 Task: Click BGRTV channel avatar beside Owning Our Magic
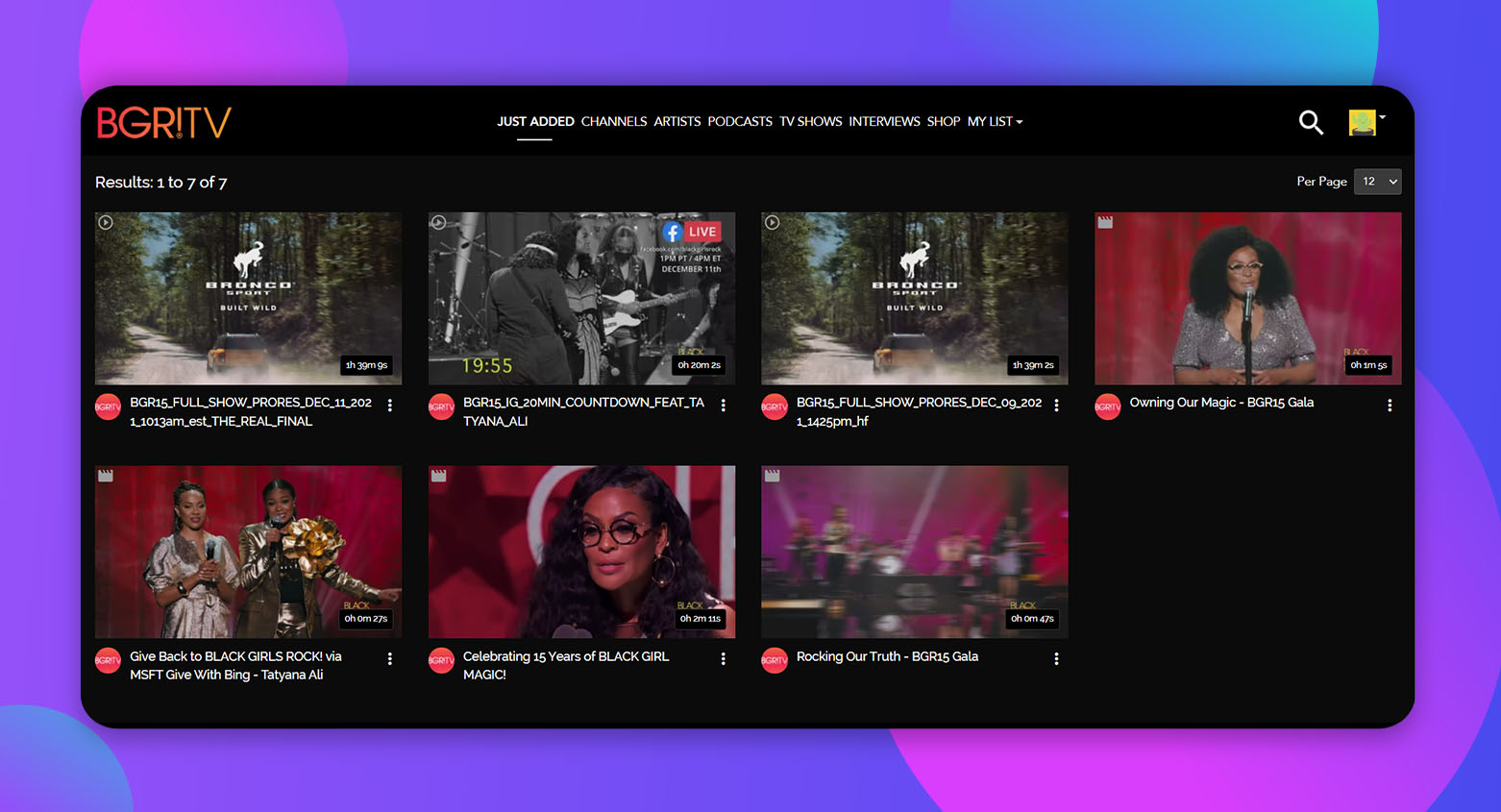1108,407
